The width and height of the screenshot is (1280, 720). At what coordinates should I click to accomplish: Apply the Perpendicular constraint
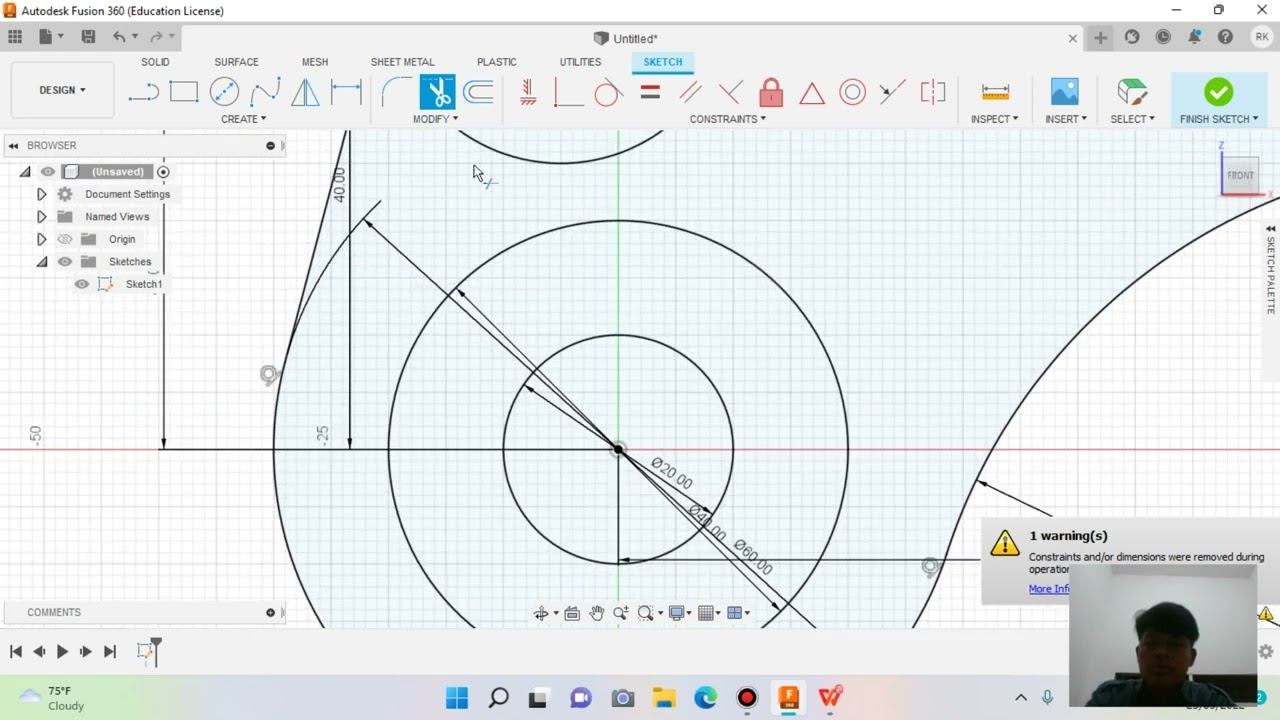731,93
